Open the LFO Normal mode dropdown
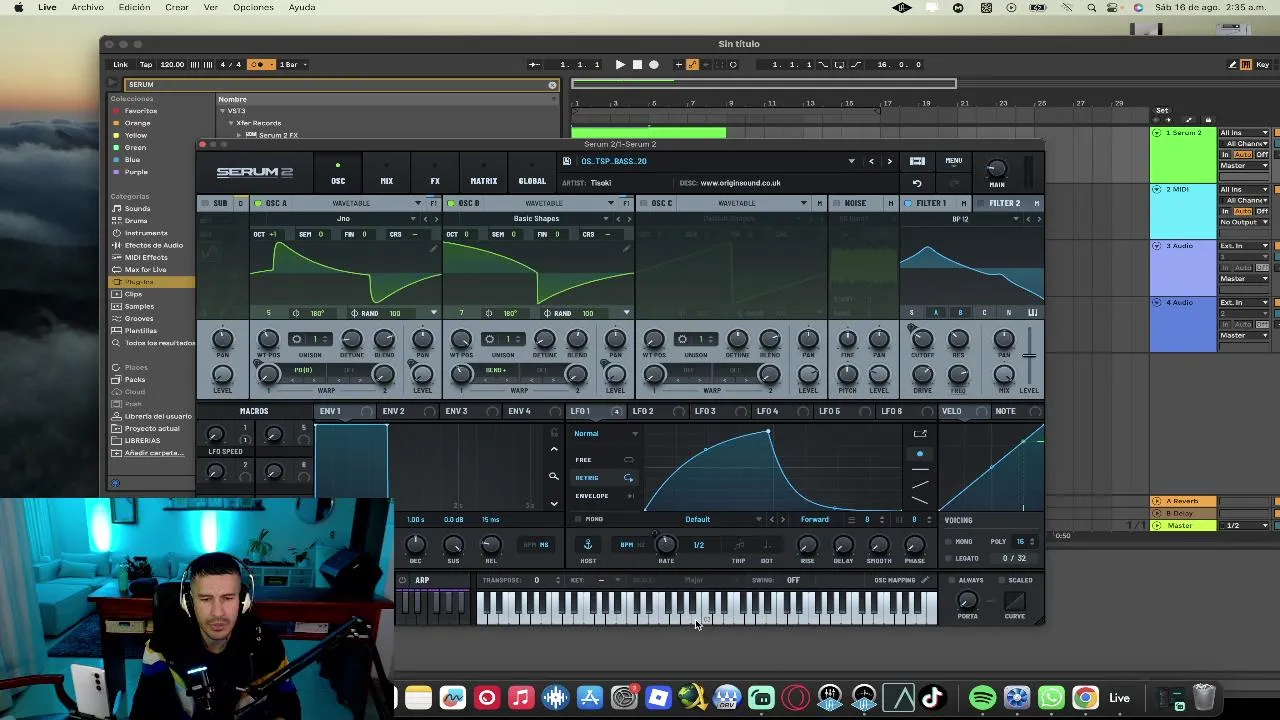1280x720 pixels. [606, 434]
